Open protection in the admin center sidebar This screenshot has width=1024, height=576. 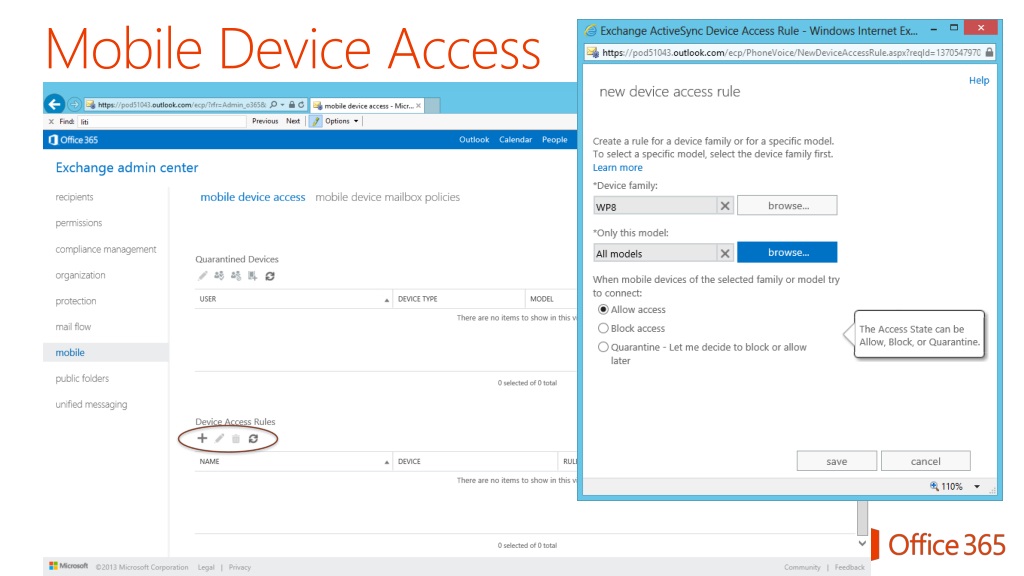click(x=76, y=301)
